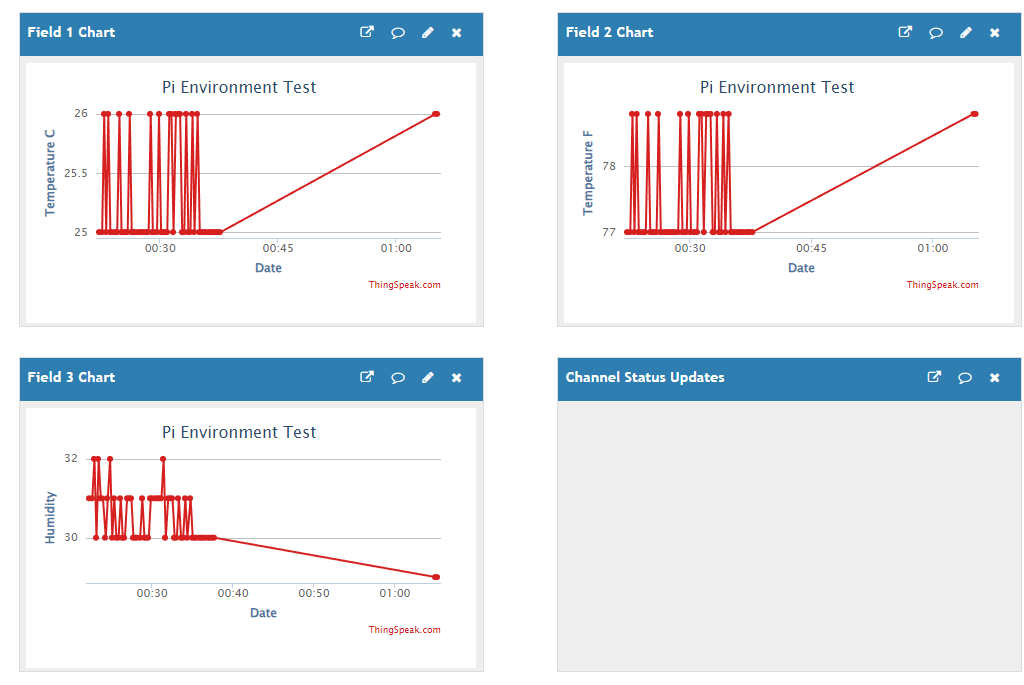Edit Field 3 Chart with pencil icon

427,377
